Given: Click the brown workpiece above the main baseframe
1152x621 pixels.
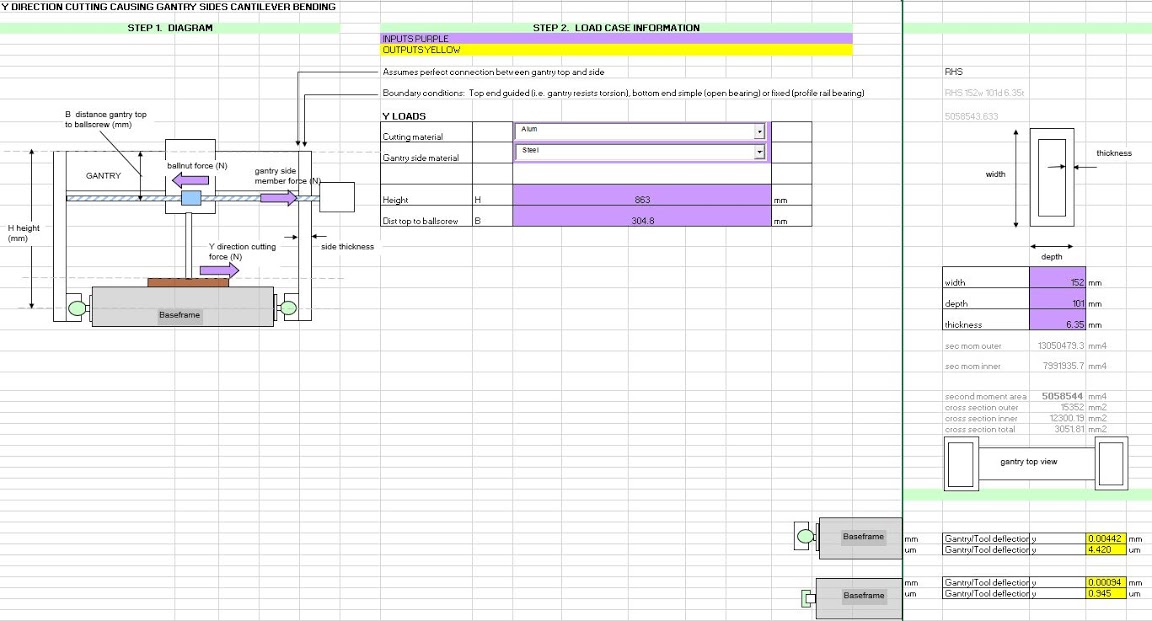Looking at the screenshot, I should pos(188,282).
